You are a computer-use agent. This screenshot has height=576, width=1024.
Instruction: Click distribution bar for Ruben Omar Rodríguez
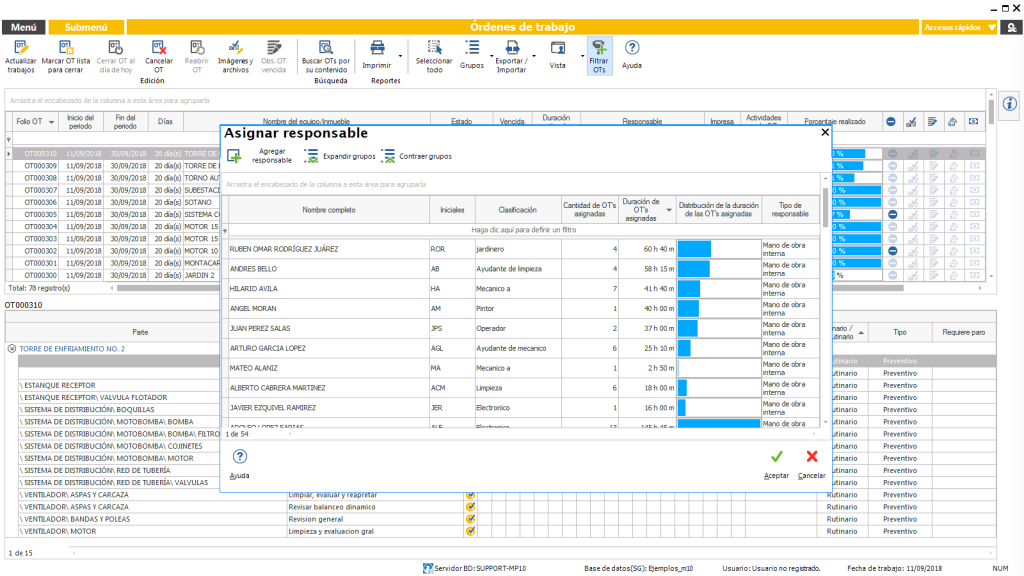tap(694, 248)
